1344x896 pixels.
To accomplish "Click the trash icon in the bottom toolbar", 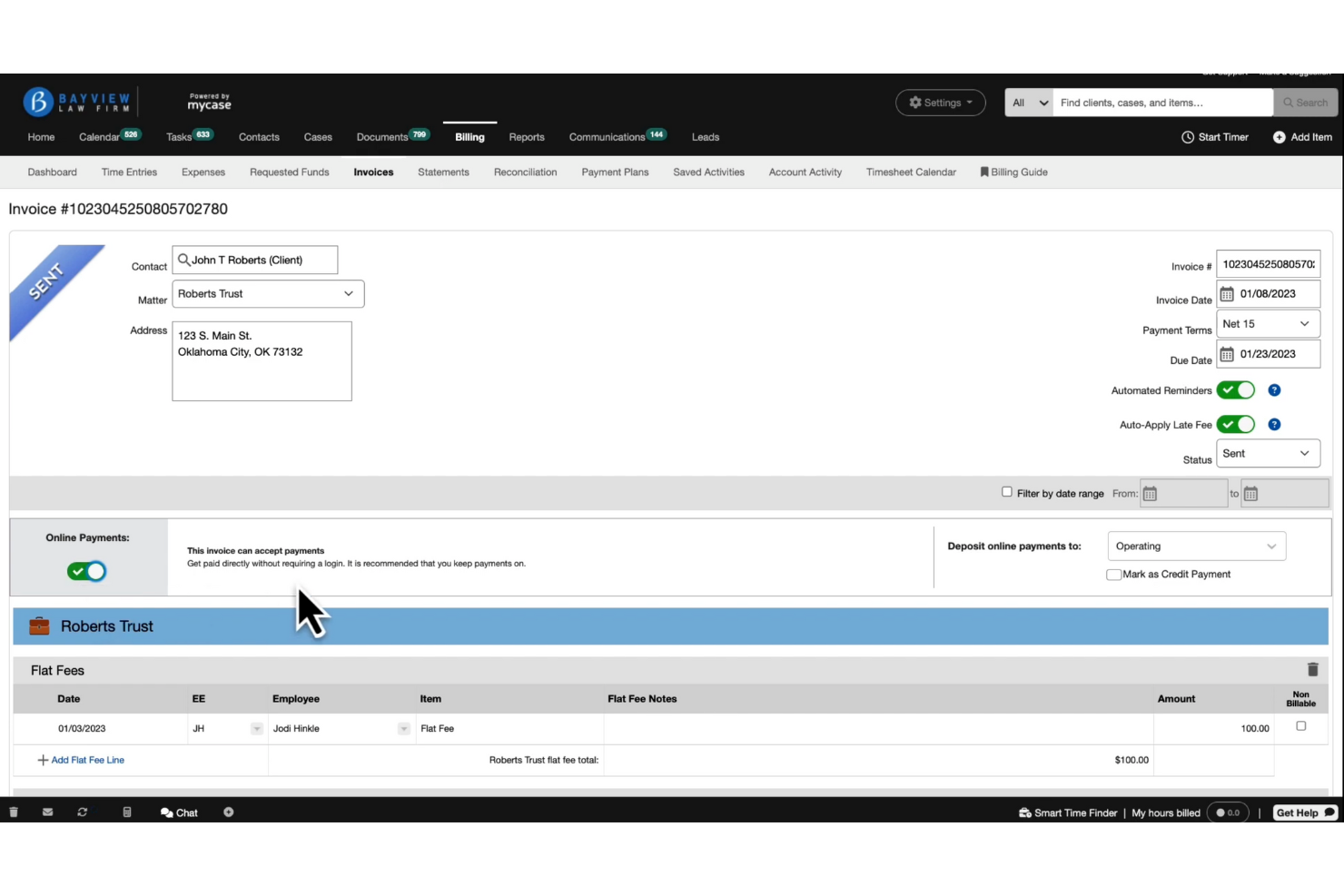I will click(14, 812).
